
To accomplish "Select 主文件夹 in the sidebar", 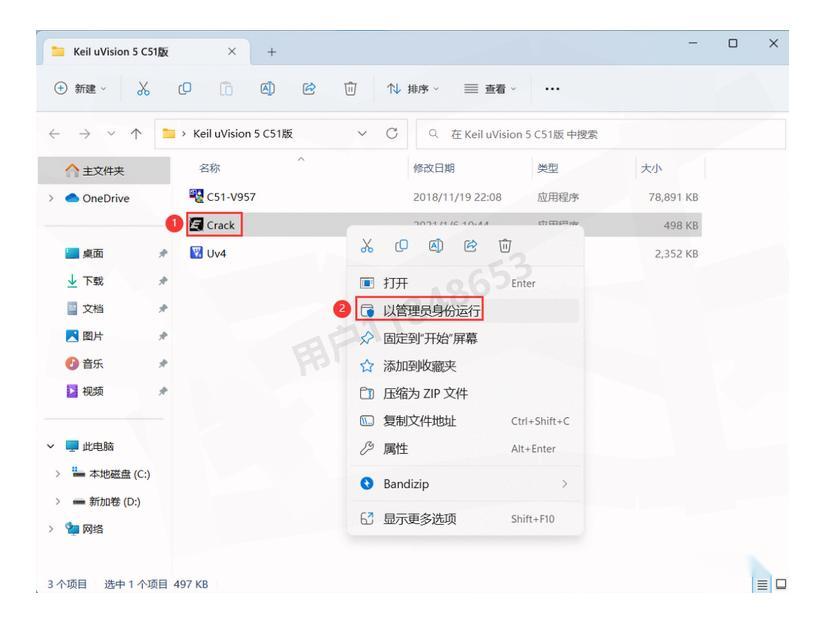I will click(104, 170).
